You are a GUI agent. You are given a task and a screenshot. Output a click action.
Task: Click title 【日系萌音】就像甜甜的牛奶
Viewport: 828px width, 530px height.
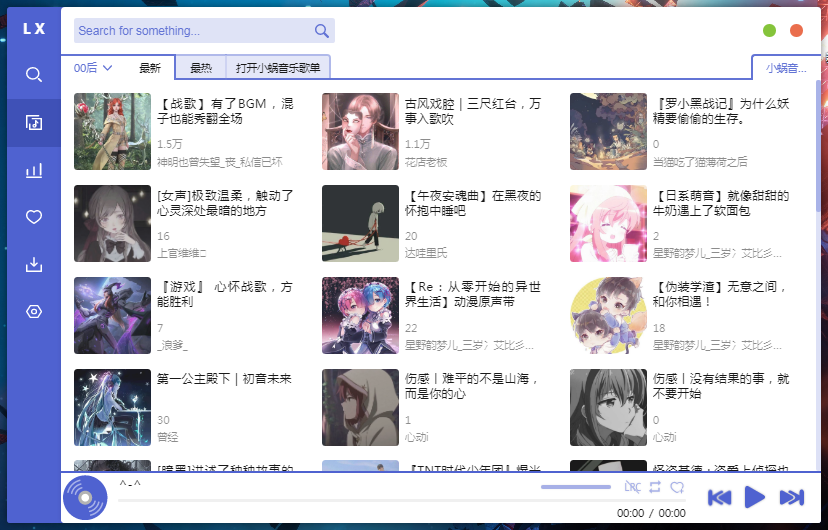(x=721, y=203)
